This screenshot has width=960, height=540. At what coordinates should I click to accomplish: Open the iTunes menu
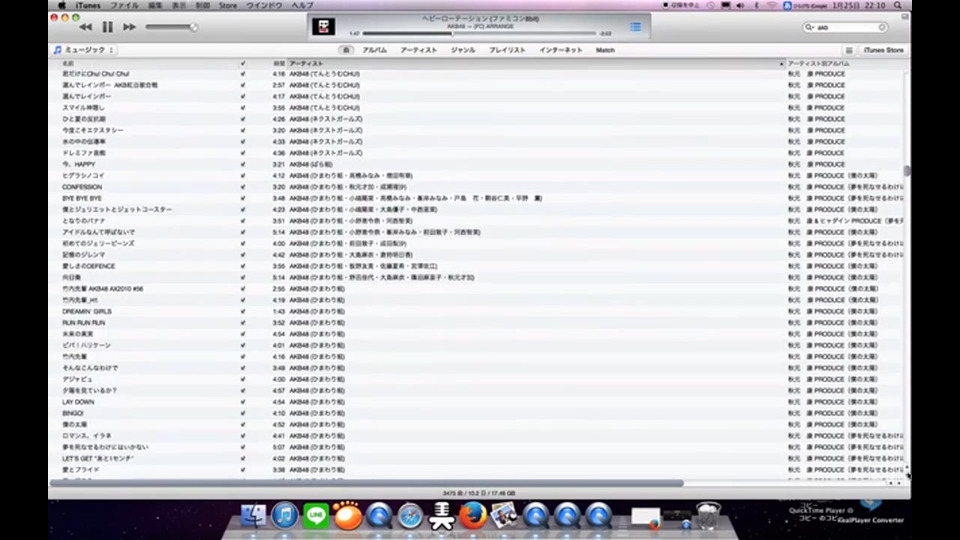coord(88,6)
